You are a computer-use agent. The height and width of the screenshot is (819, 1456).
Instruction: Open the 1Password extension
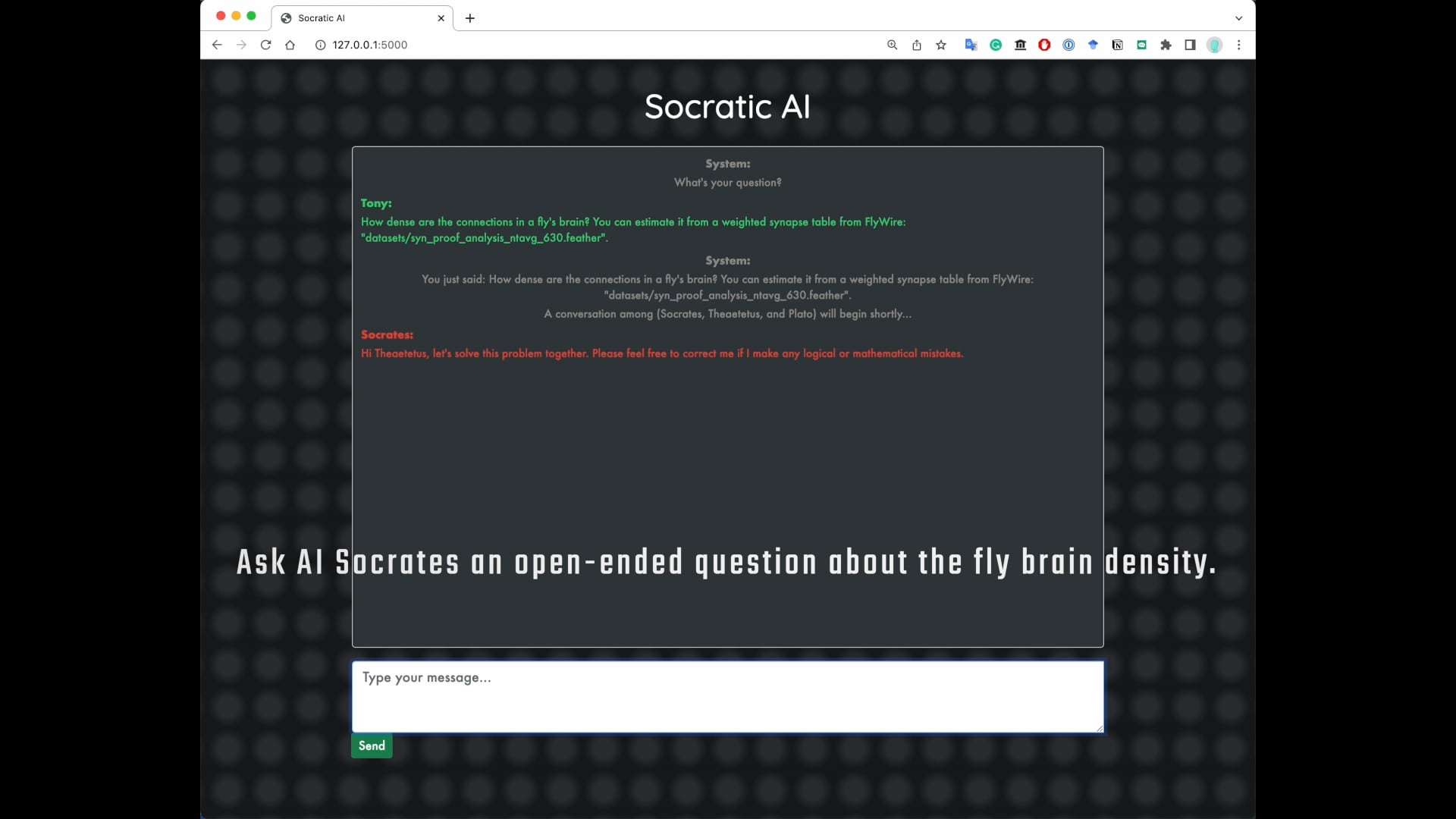click(1068, 45)
